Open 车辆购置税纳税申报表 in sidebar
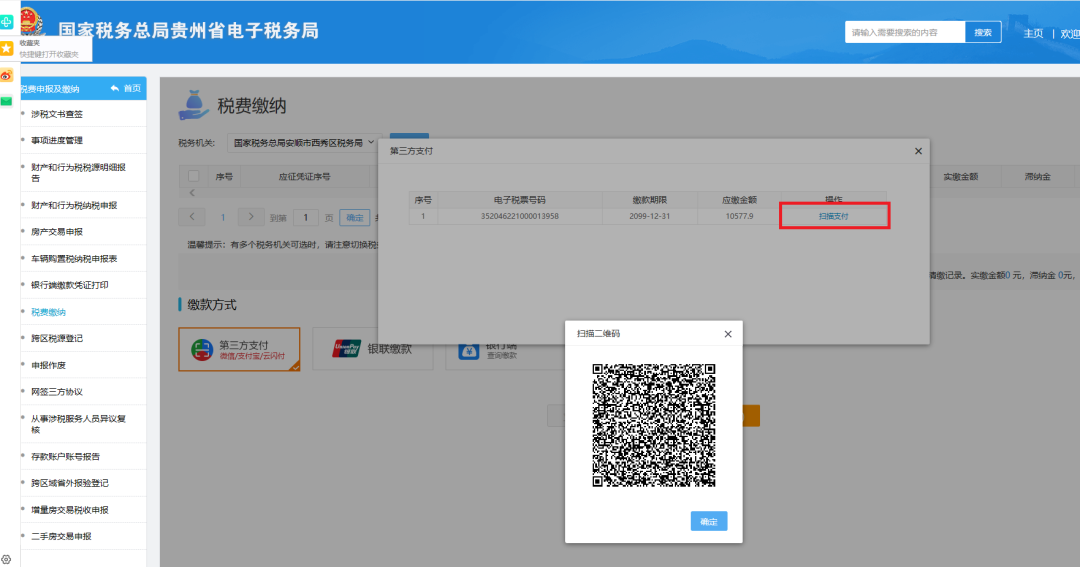Viewport: 1080px width, 567px height. coord(74,259)
